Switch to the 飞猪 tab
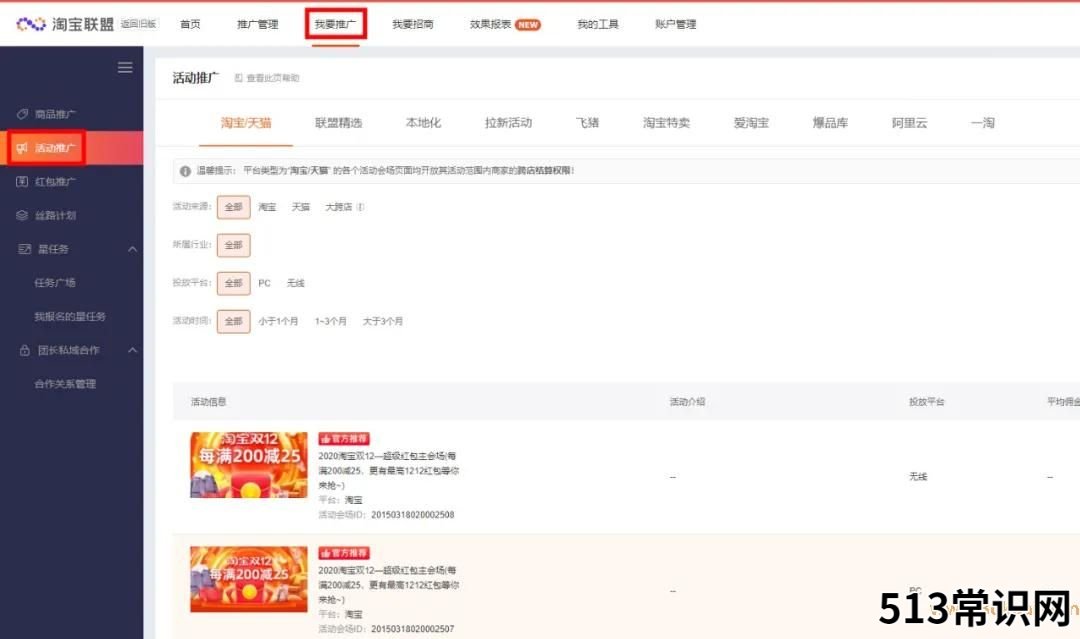Image resolution: width=1080 pixels, height=639 pixels. (x=588, y=123)
